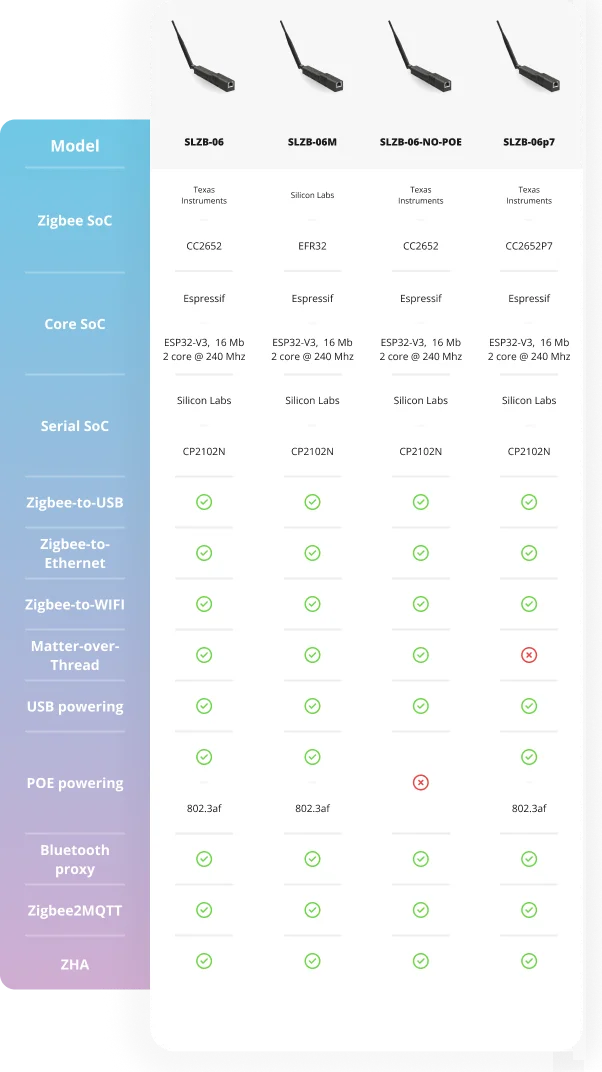Click SLZB-06p7 USB powering checkmark
The height and width of the screenshot is (1072, 602).
click(x=529, y=706)
